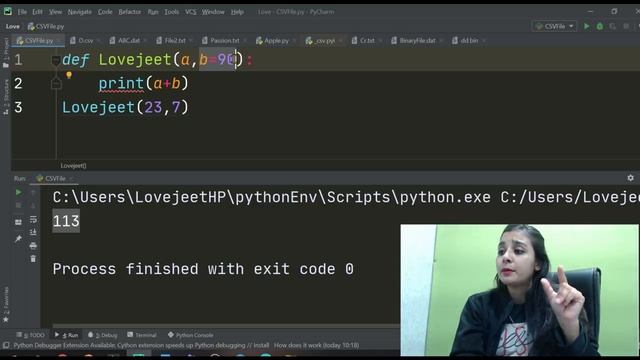The height and width of the screenshot is (360, 640).
Task: Click the Up the stack trace arrow
Action: [x=33, y=192]
